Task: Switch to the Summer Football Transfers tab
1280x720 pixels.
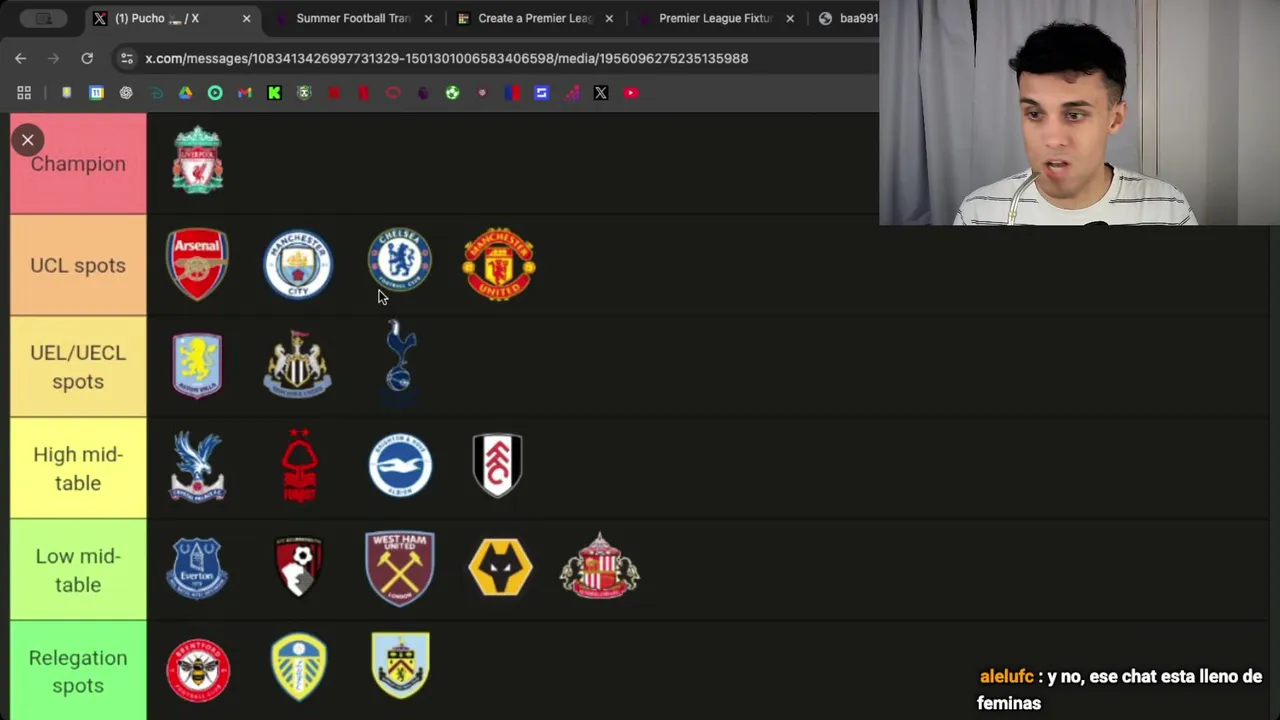Action: tap(354, 18)
